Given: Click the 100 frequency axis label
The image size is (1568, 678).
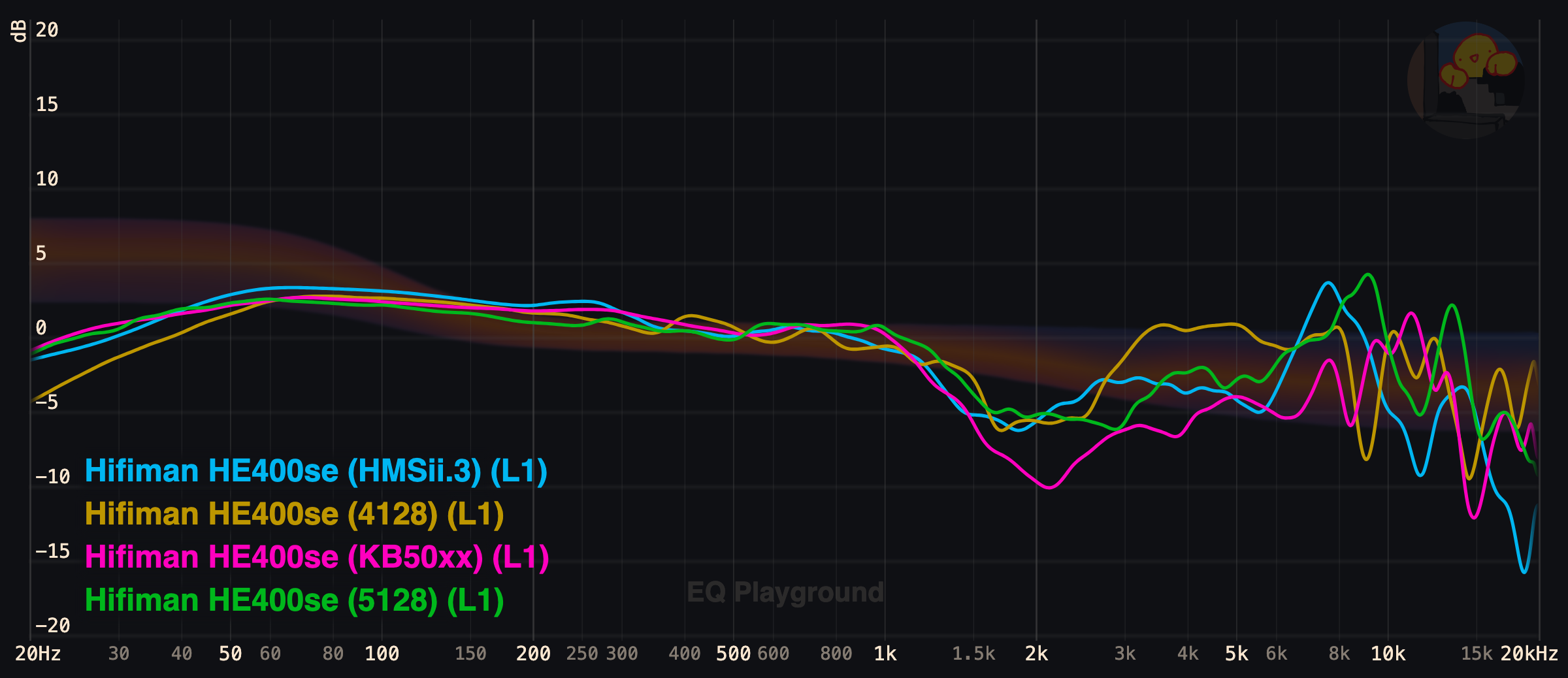Looking at the screenshot, I should pos(382,653).
